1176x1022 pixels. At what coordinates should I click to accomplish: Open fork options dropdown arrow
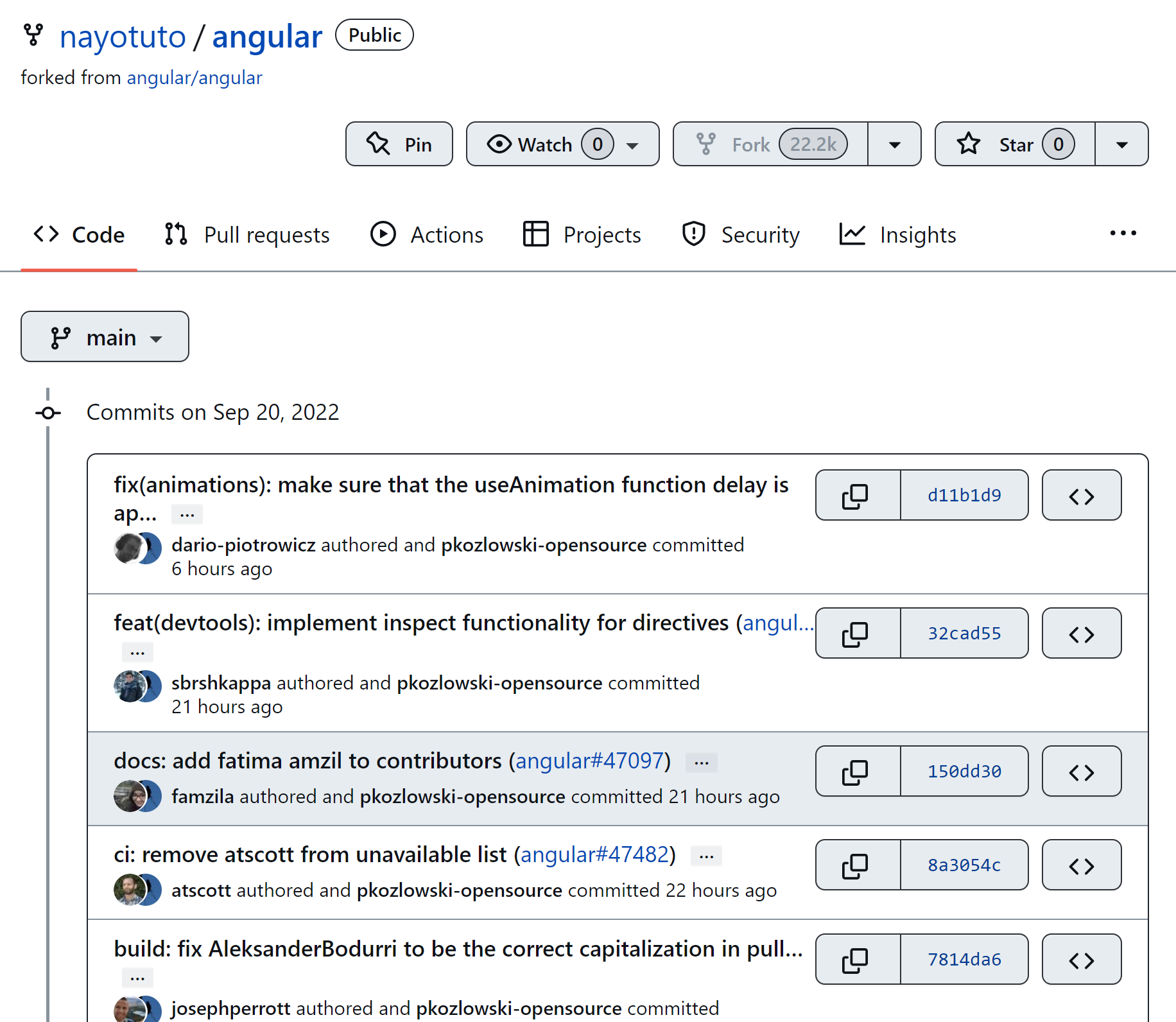(x=894, y=144)
